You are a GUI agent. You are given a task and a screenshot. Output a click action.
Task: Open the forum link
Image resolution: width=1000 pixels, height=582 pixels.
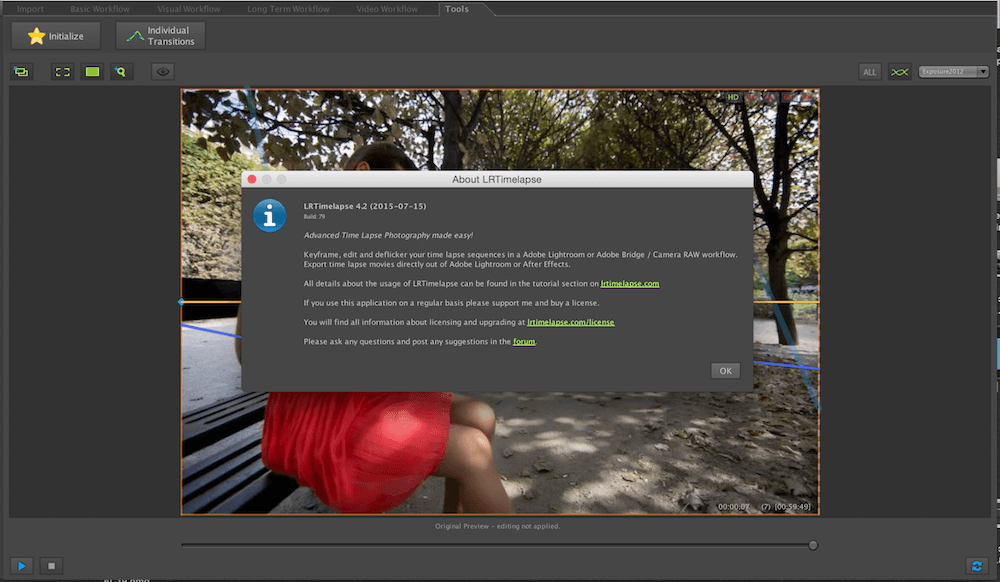[524, 342]
